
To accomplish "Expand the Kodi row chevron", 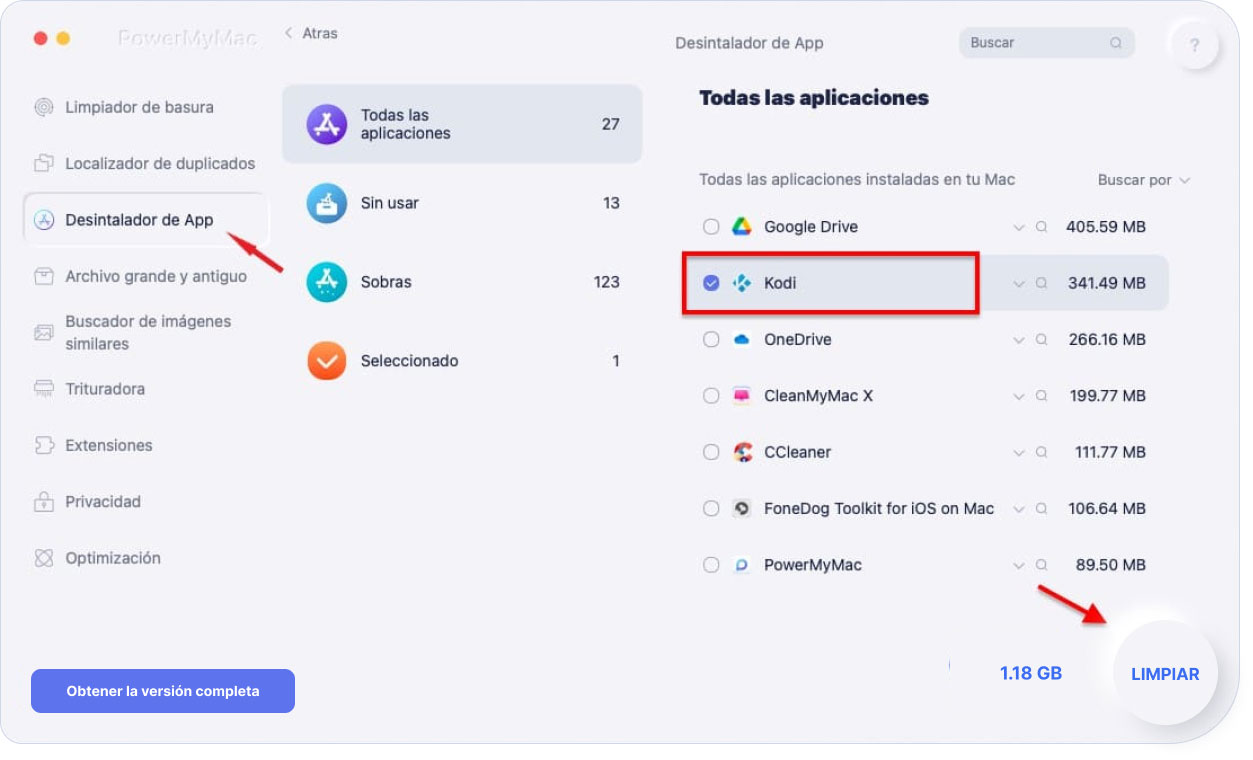I will pos(1019,284).
